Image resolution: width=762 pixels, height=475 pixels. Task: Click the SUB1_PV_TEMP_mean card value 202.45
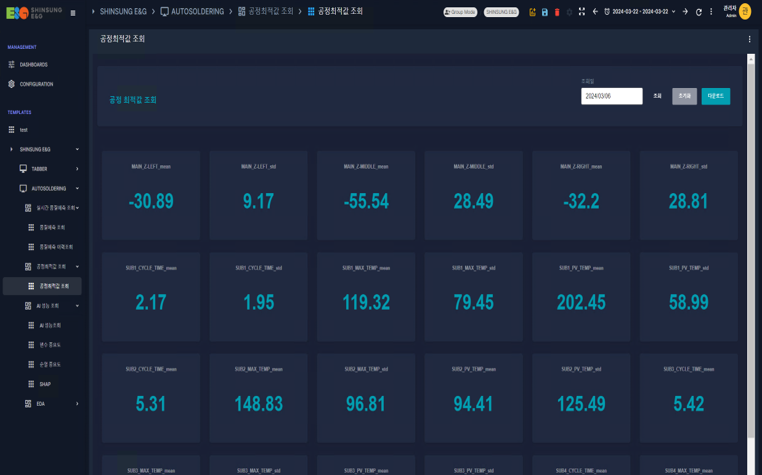click(581, 302)
